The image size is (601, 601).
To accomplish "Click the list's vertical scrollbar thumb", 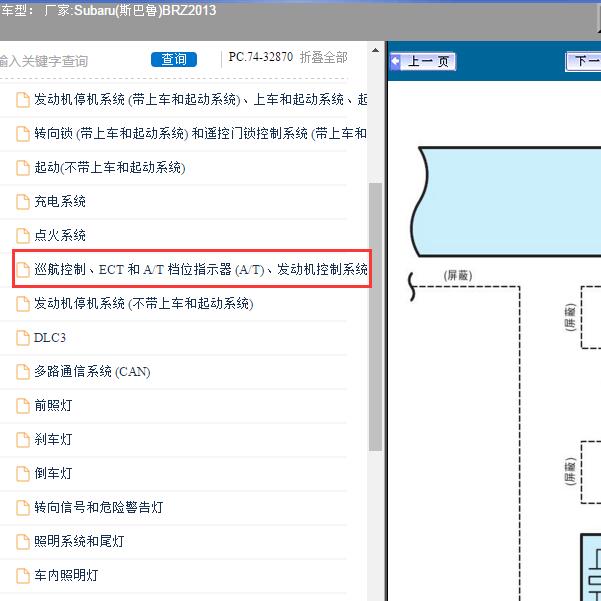I will [x=375, y=317].
